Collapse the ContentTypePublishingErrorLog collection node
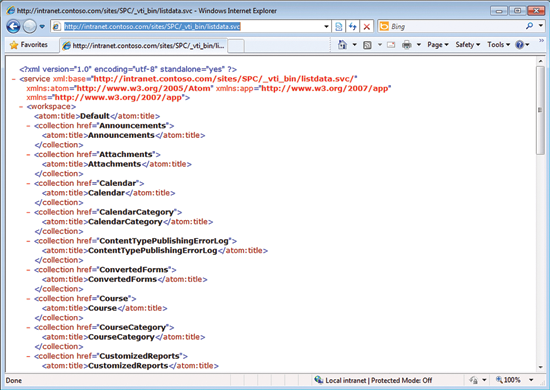This screenshot has width=550, height=390. pyautogui.click(x=28, y=241)
